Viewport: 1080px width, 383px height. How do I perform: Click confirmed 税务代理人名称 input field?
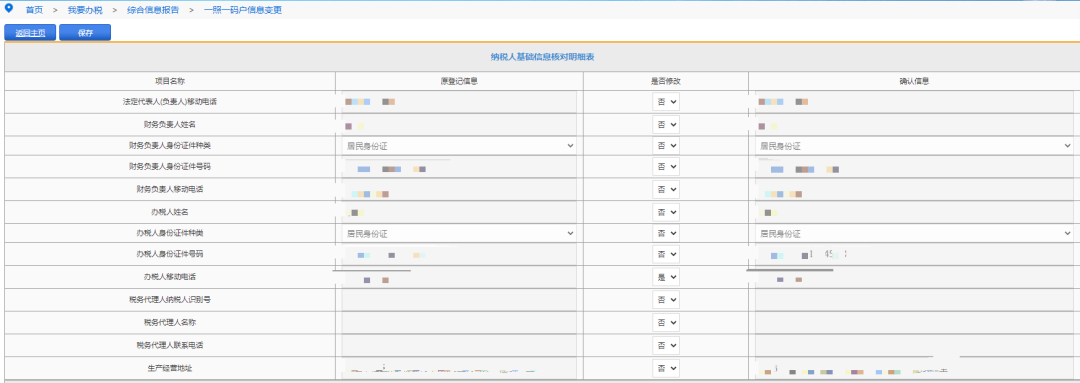914,322
